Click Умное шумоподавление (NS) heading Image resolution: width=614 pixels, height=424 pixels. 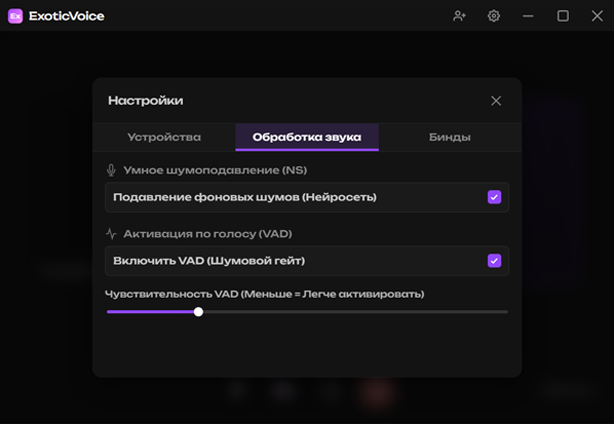[x=215, y=170]
